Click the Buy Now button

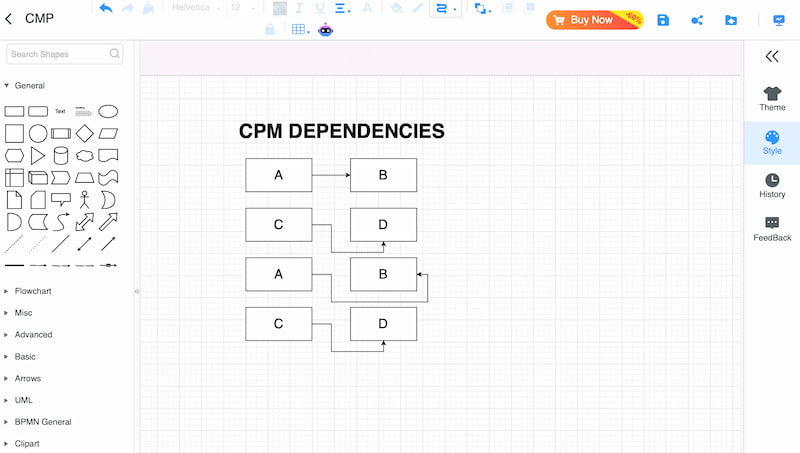tap(594, 20)
